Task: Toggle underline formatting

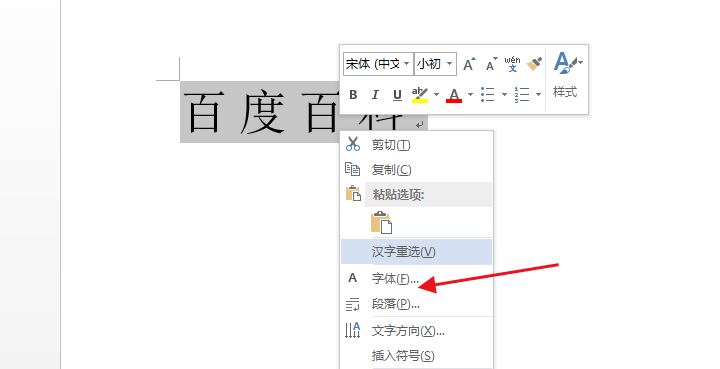Action: tap(397, 95)
